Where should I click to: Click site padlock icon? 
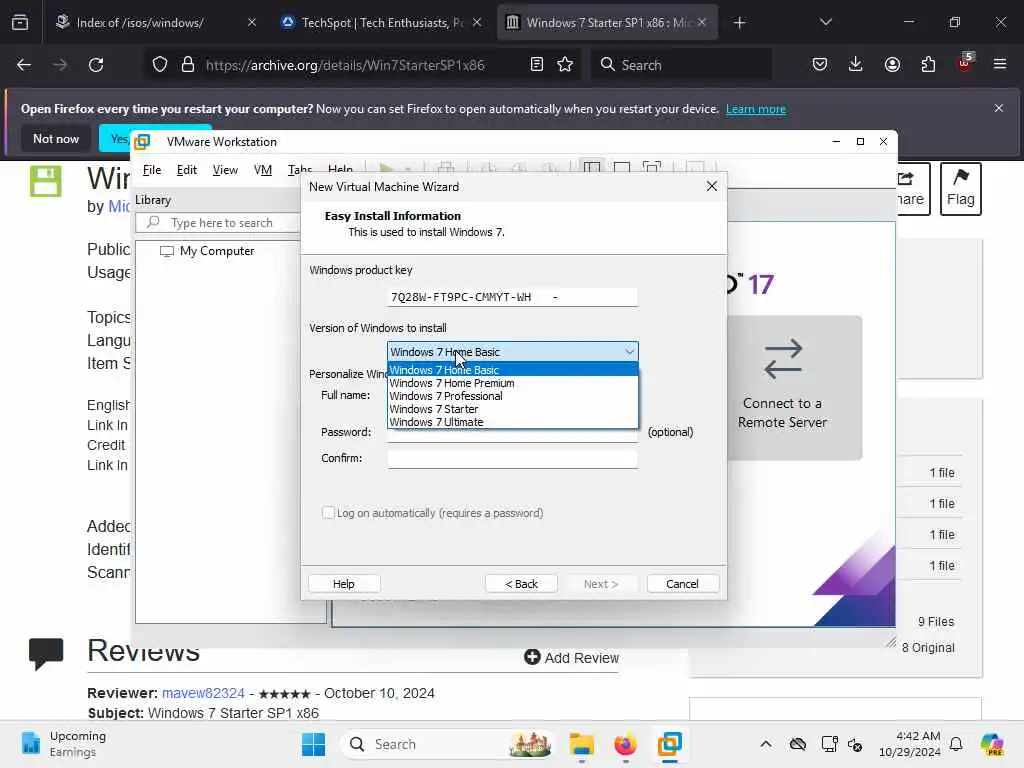pos(188,65)
